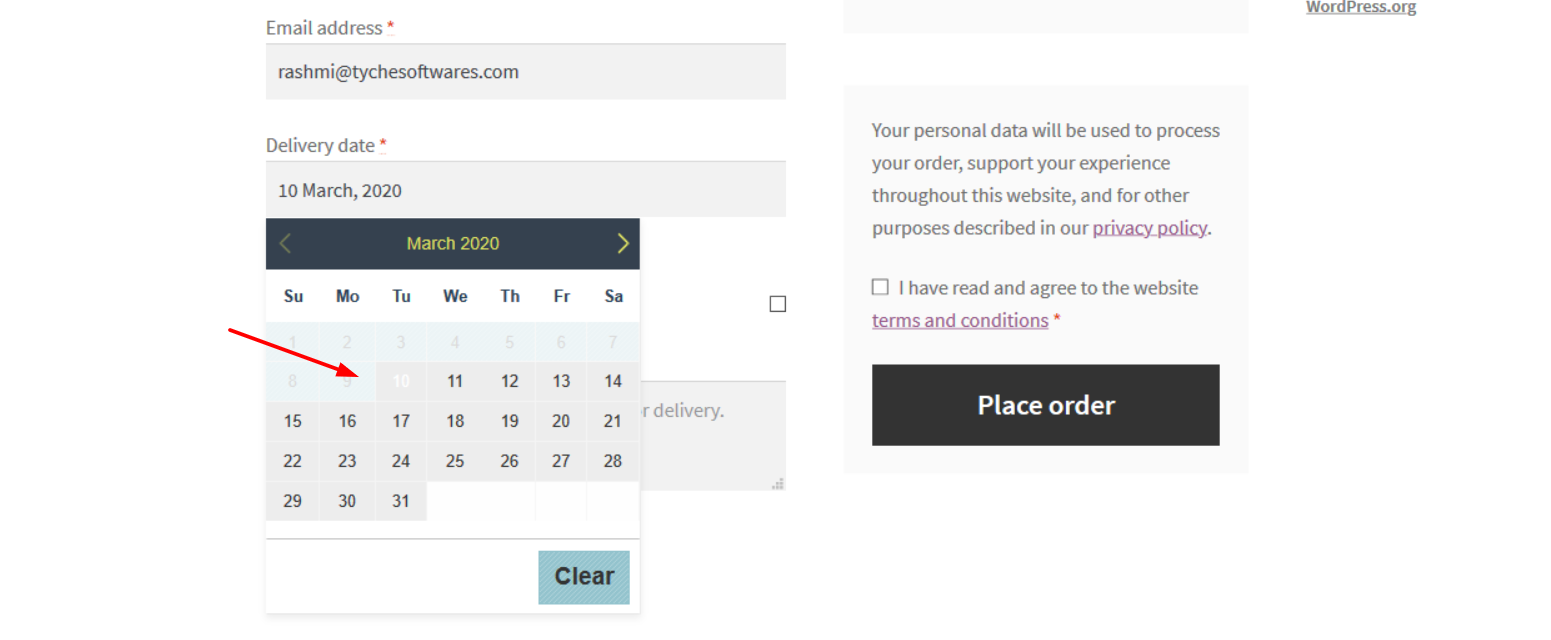1551x640 pixels.
Task: Open the privacy policy link
Action: pyautogui.click(x=1149, y=227)
